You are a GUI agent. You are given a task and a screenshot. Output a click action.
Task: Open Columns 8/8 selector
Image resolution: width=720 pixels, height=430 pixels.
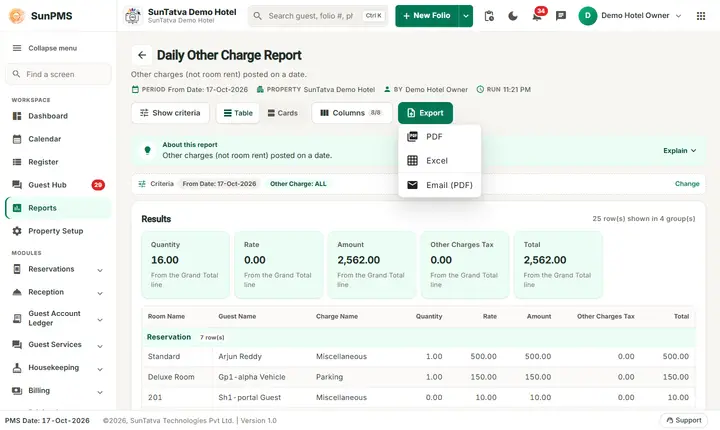352,113
